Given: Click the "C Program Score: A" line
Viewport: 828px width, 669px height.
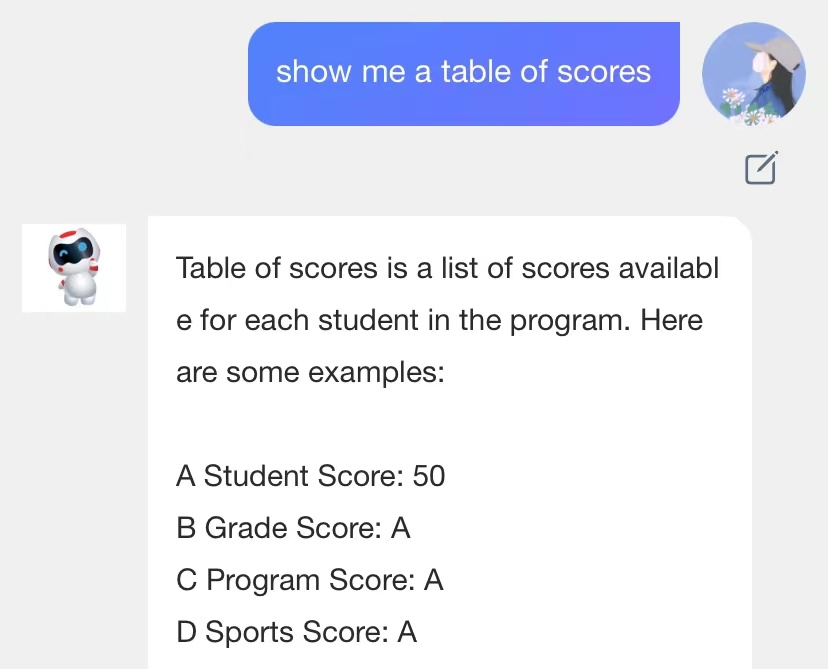Looking at the screenshot, I should click(x=309, y=580).
